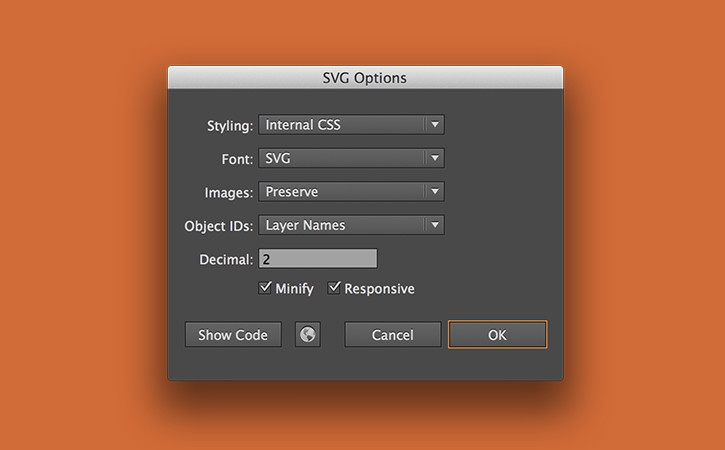Click the 'Preserve' images value text
The height and width of the screenshot is (450, 725).
[292, 192]
